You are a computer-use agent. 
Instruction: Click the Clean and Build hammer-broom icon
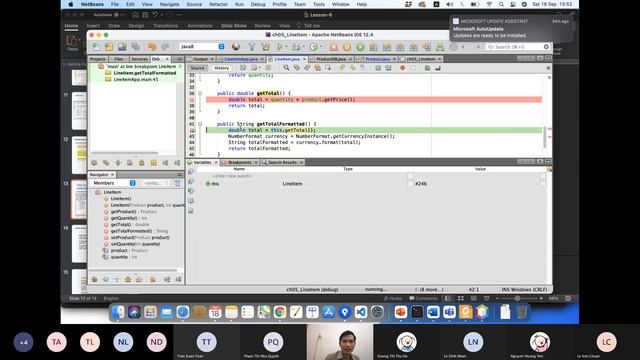(265, 47)
